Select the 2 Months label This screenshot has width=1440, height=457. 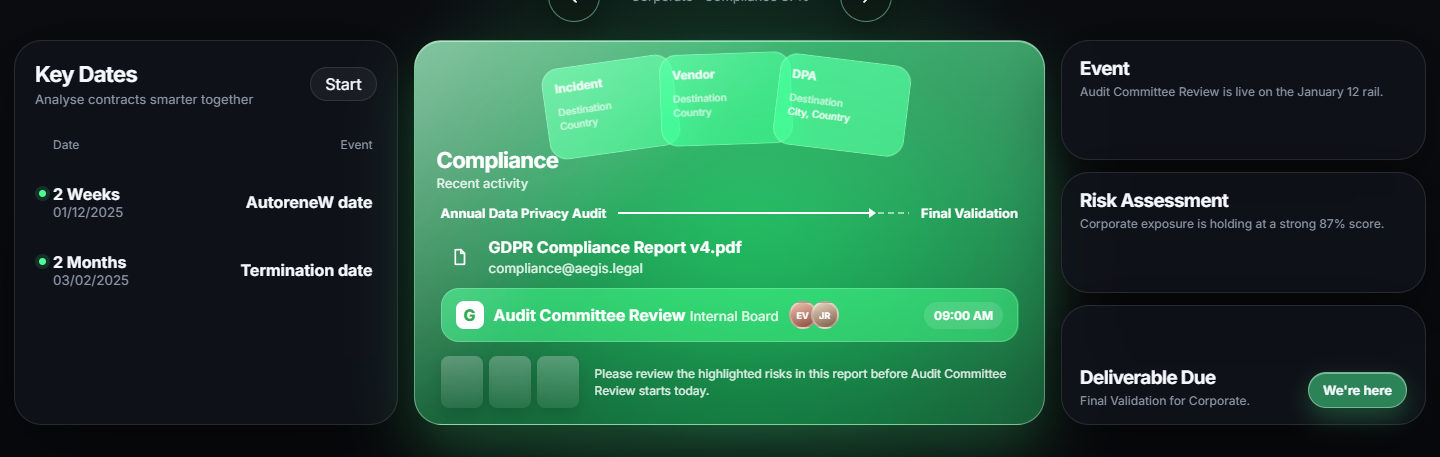pos(90,262)
